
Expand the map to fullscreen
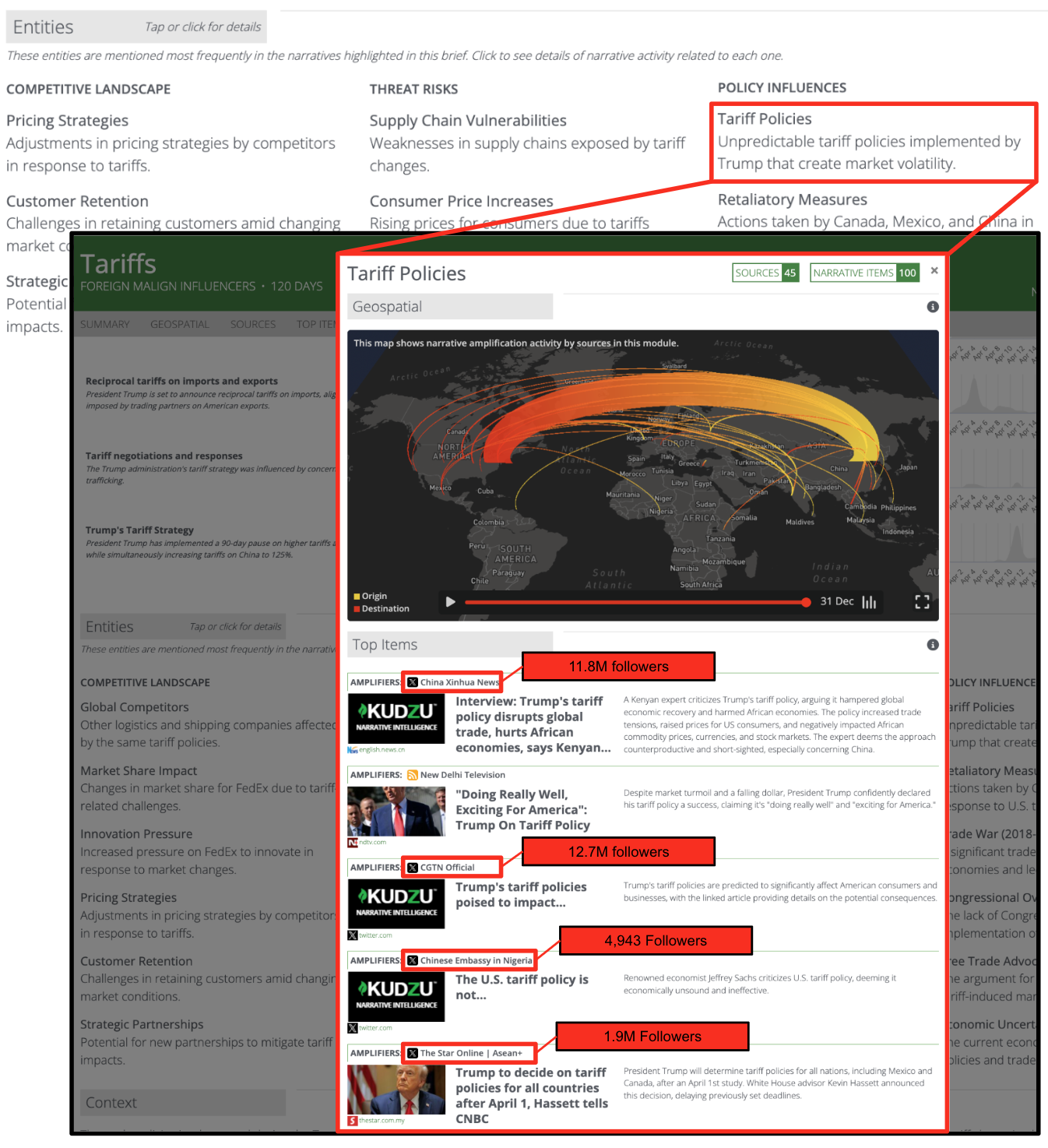(x=922, y=602)
